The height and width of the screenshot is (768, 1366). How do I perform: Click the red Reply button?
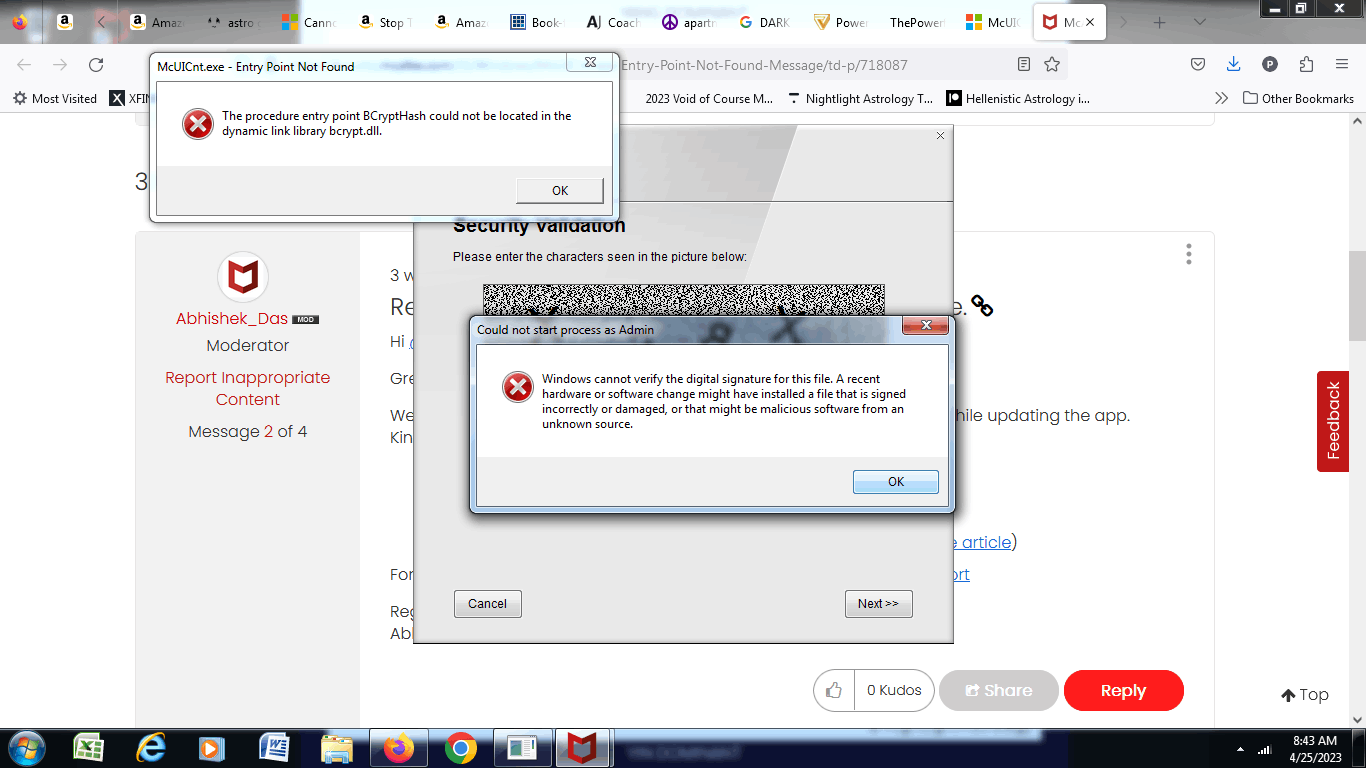[1123, 690]
